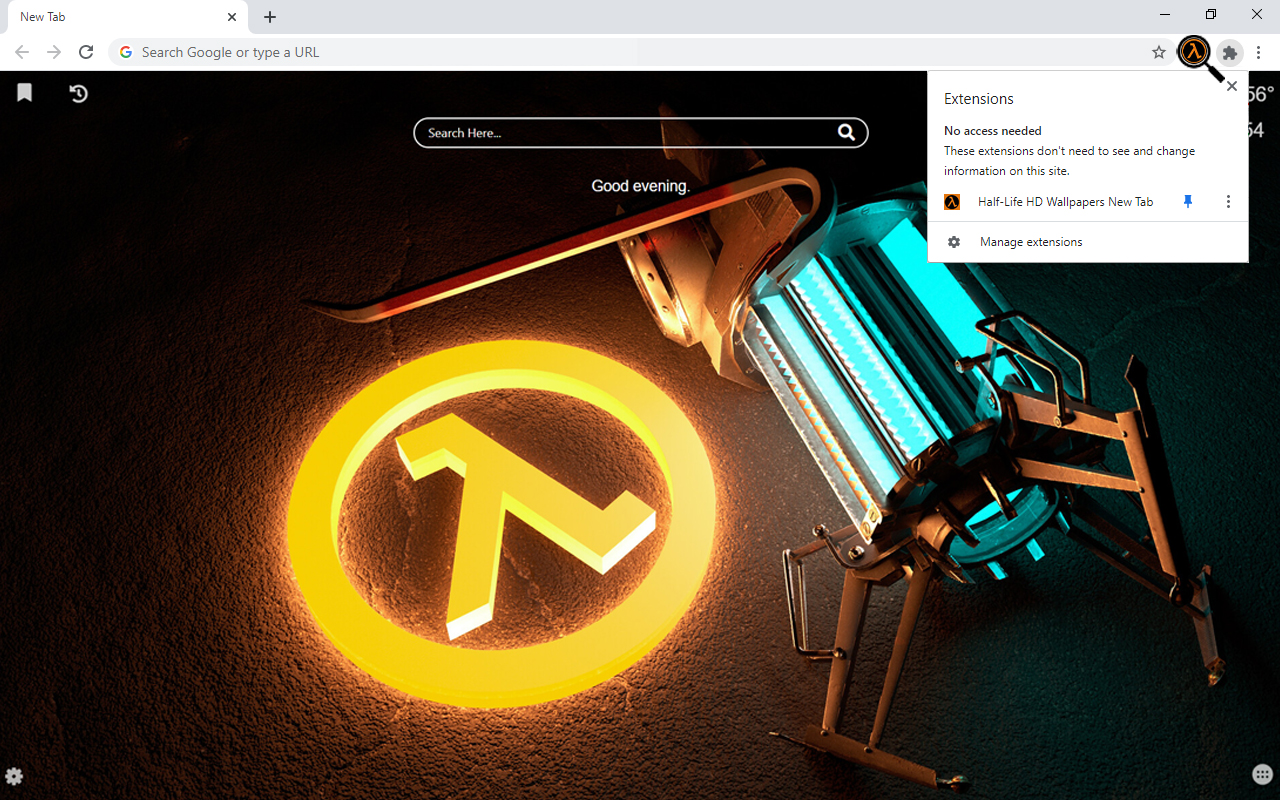The height and width of the screenshot is (800, 1280).
Task: Reload the page
Action: pyautogui.click(x=86, y=52)
